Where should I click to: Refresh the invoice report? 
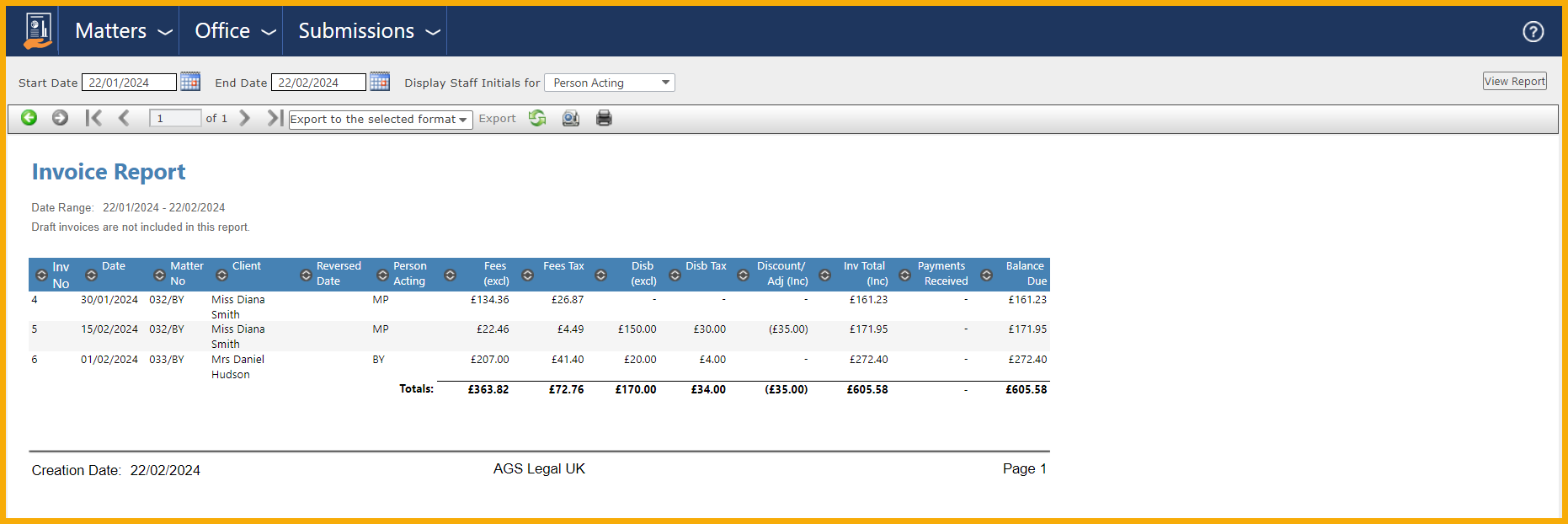coord(537,118)
